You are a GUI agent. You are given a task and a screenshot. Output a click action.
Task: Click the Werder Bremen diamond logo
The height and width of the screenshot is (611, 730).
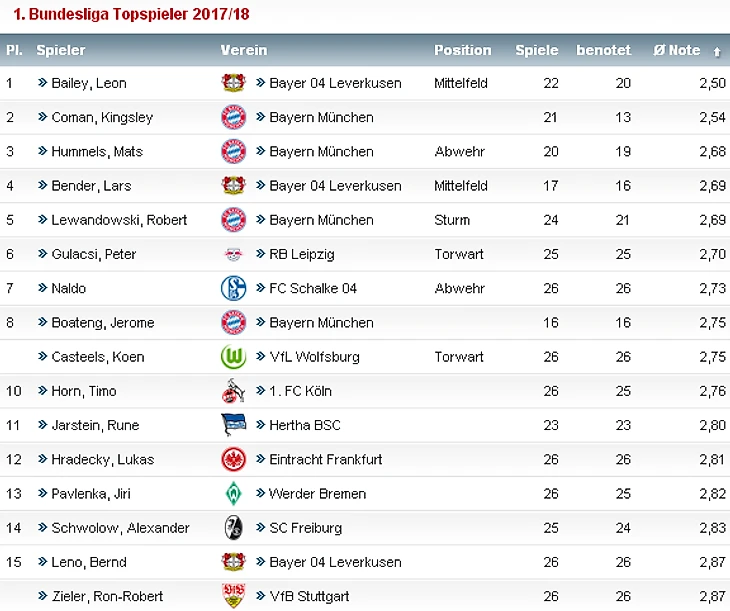[x=233, y=493]
